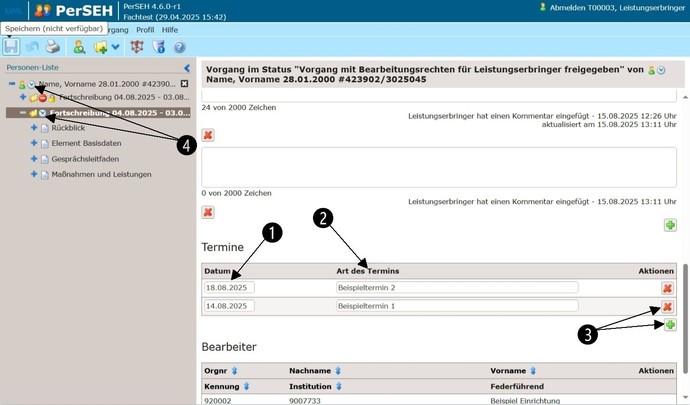Click the Beispieltermin 1 text field

[x=457, y=306]
